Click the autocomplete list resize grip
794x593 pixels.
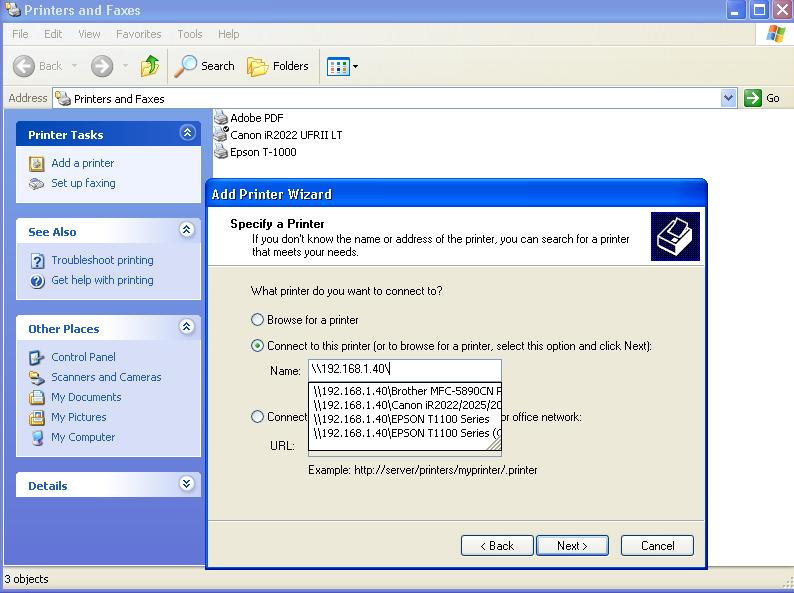pos(495,444)
